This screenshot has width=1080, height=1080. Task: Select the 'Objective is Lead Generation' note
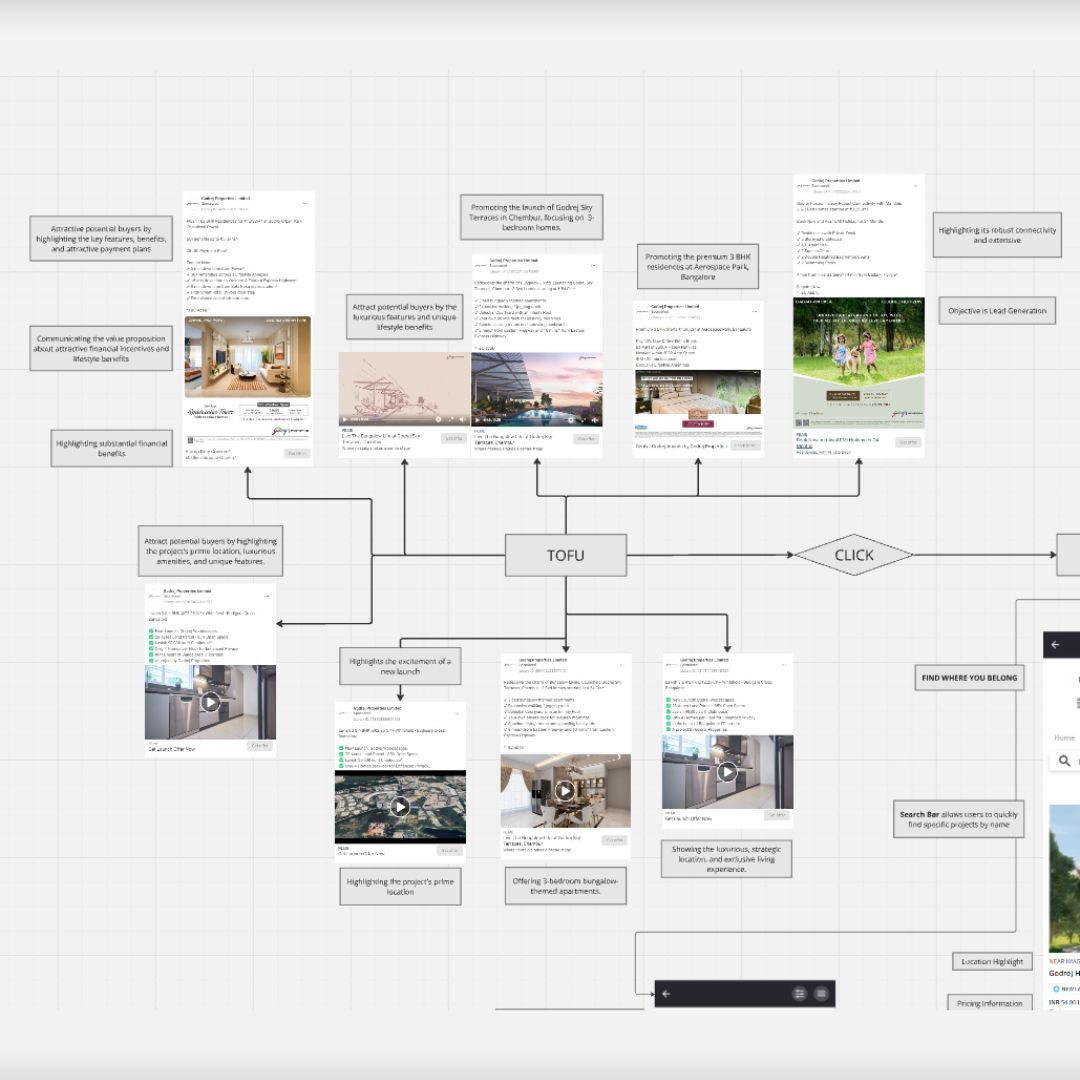pyautogui.click(x=997, y=311)
